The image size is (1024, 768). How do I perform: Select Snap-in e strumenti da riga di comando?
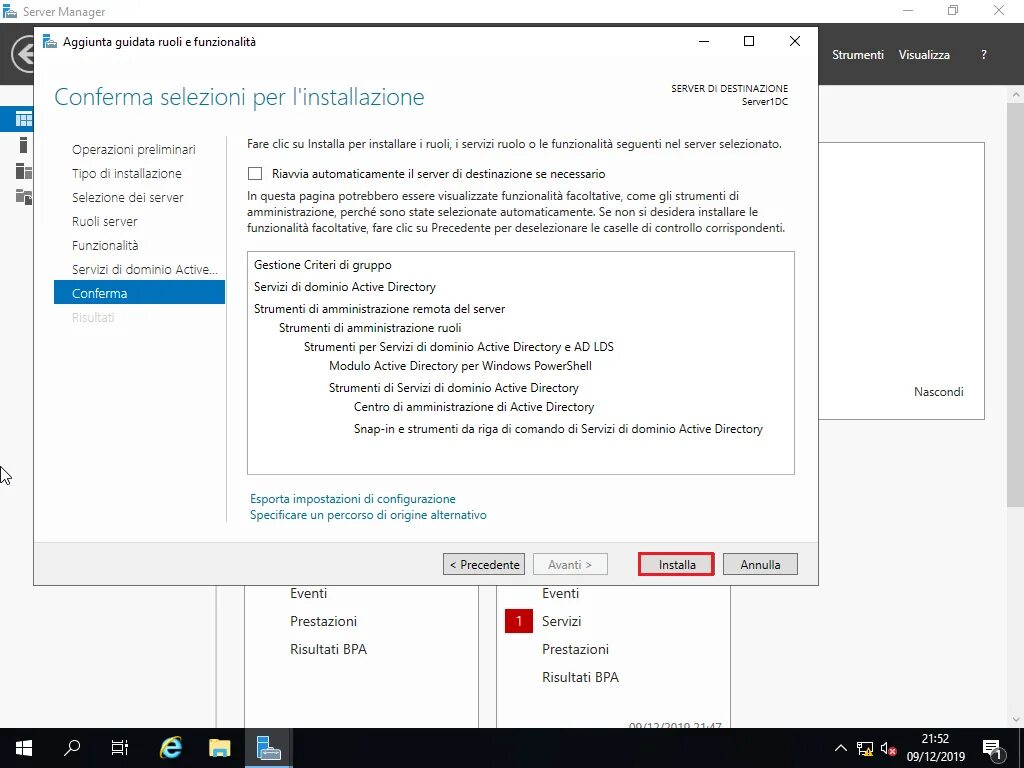tap(558, 429)
